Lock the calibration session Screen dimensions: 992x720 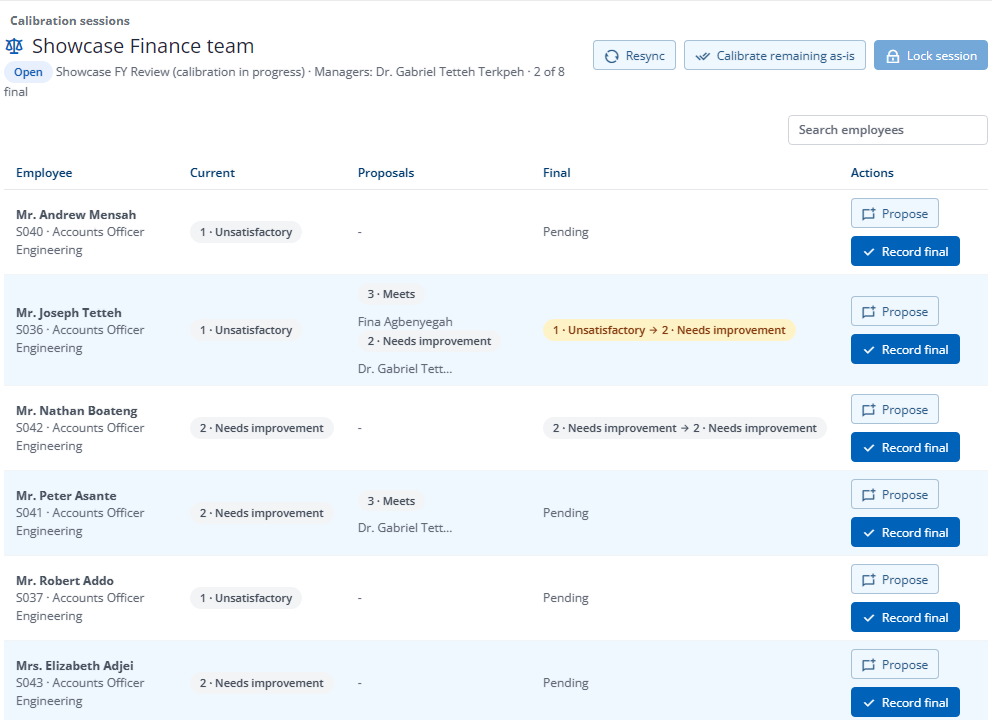(931, 56)
